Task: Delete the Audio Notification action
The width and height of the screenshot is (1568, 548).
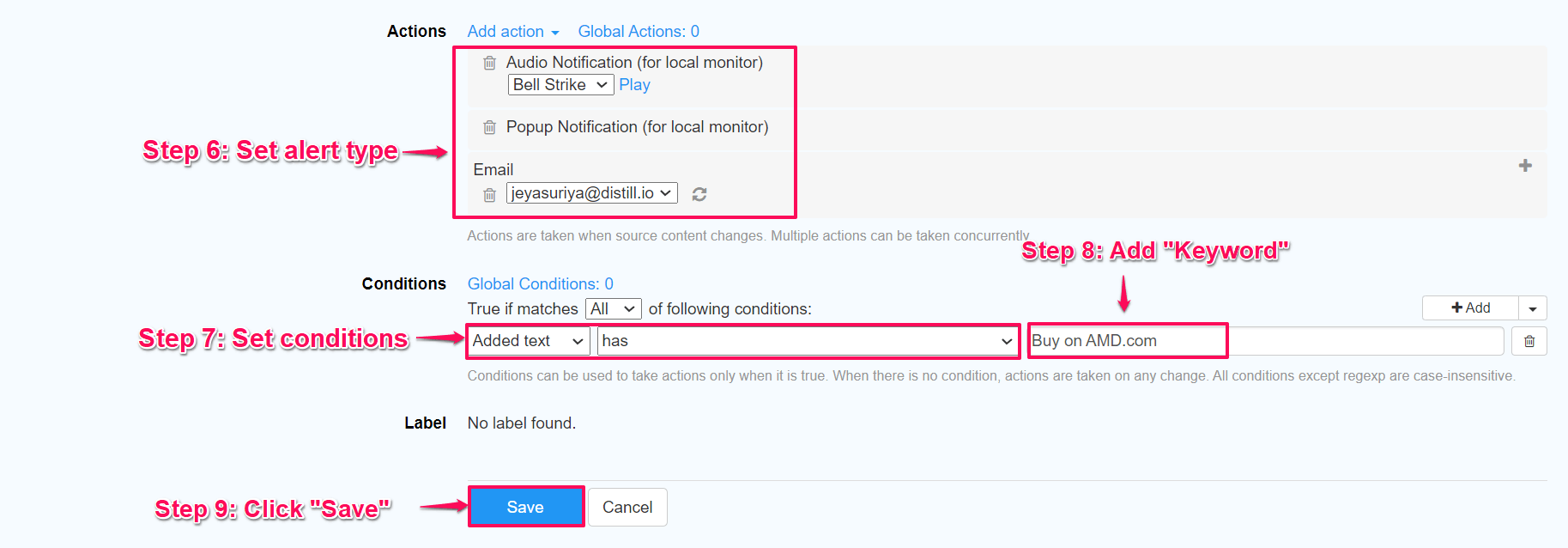Action: coord(489,62)
